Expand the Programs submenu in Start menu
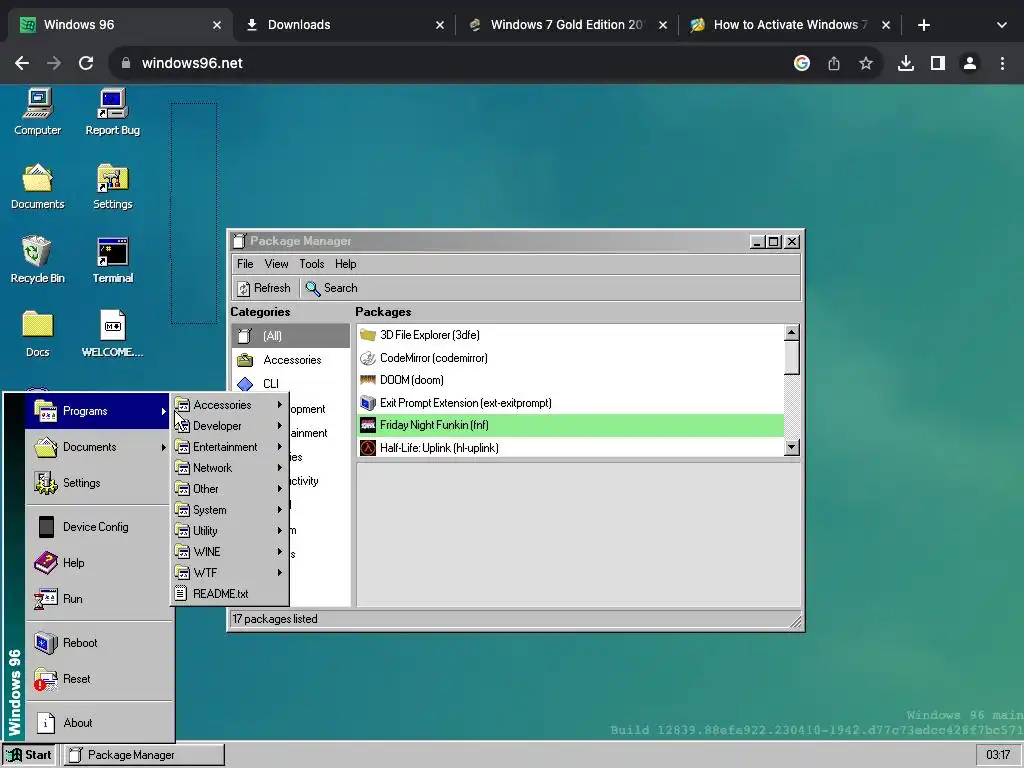The width and height of the screenshot is (1024, 768). pos(98,411)
